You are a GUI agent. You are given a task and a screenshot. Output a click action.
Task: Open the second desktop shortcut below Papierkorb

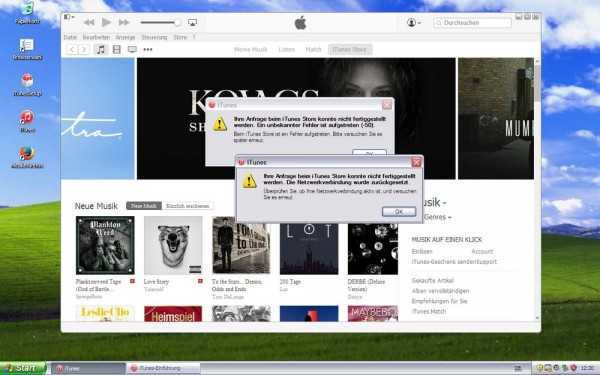(27, 49)
